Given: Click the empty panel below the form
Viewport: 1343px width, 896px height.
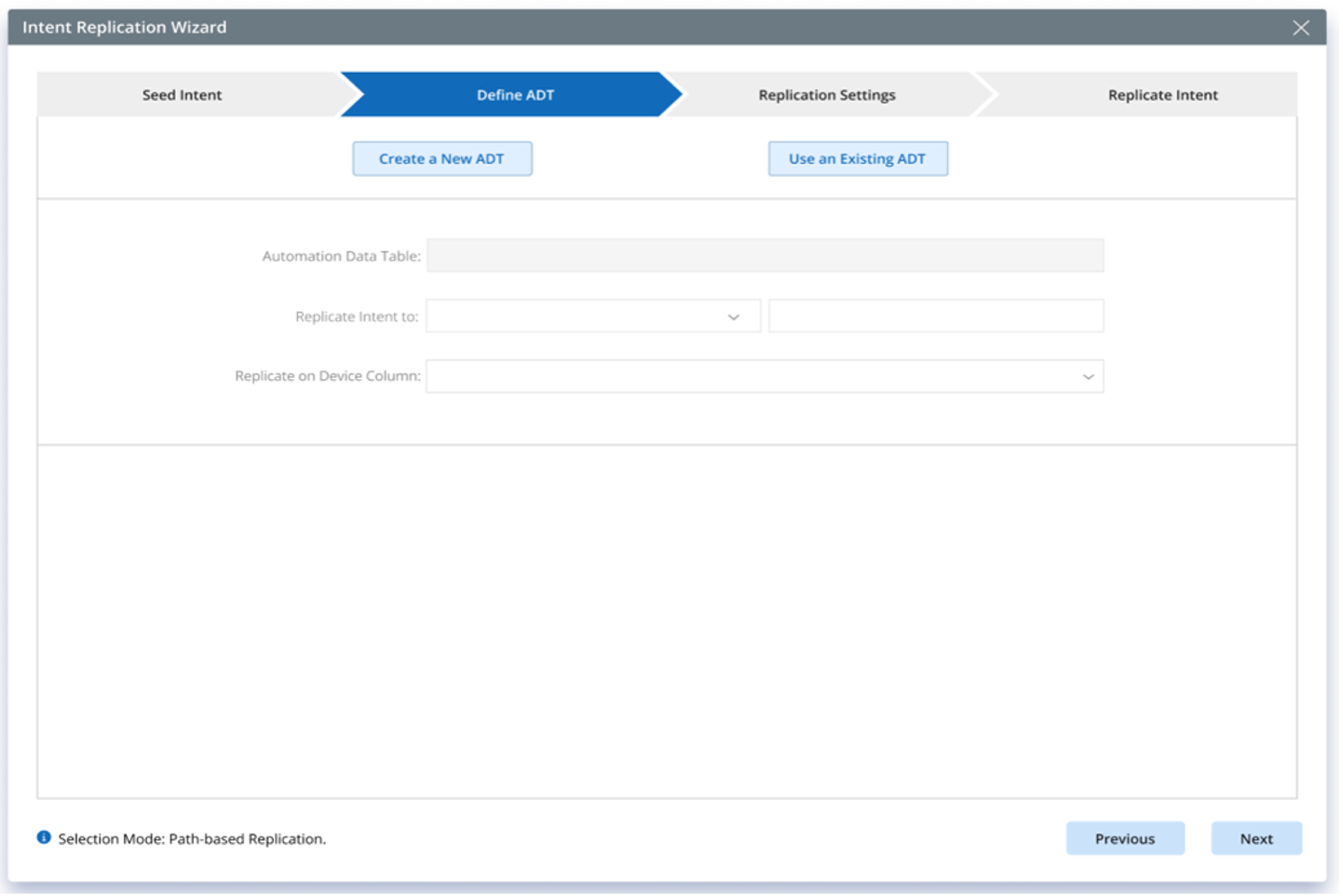Looking at the screenshot, I should click(667, 621).
